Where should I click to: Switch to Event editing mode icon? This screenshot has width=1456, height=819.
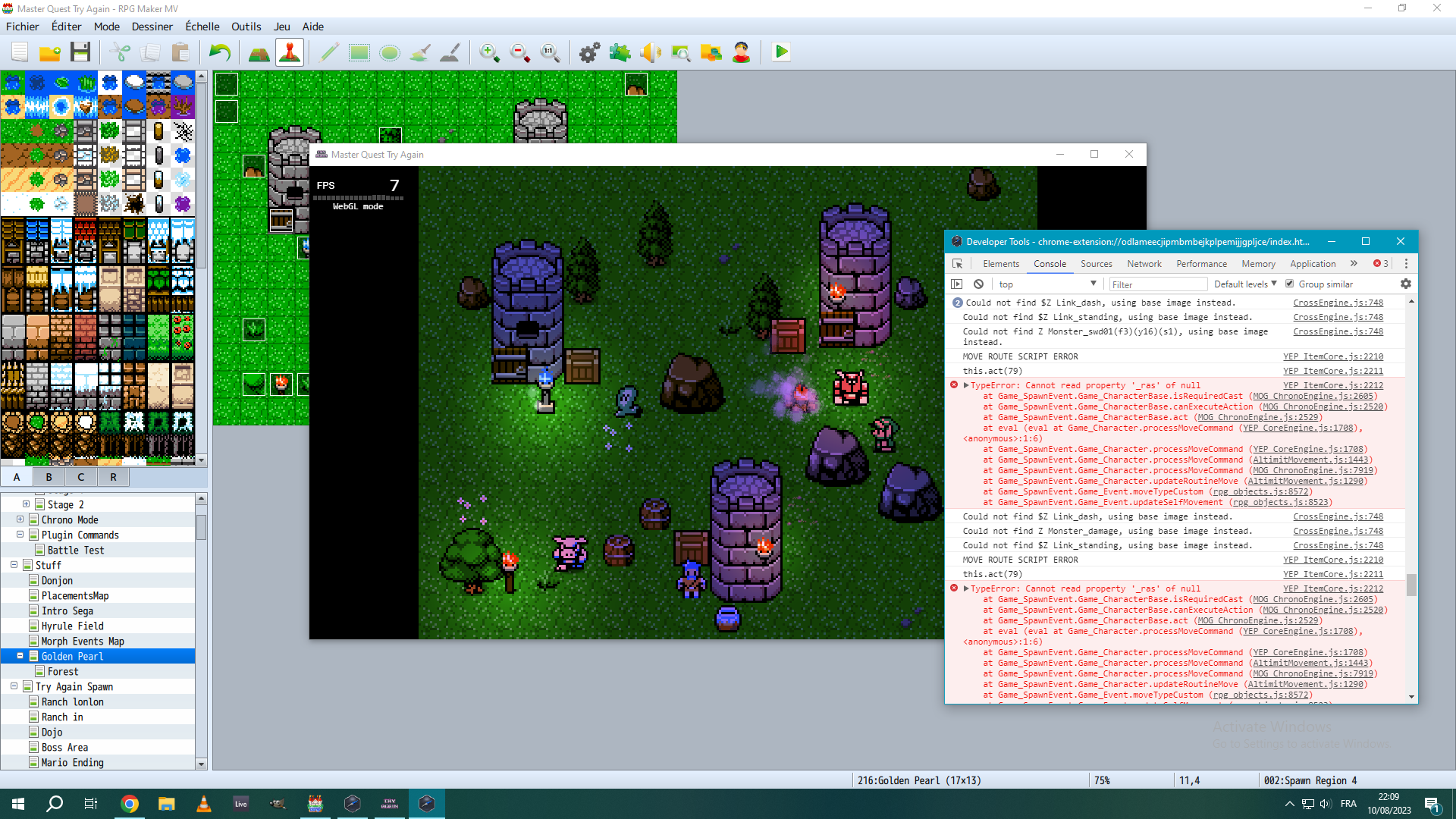(x=290, y=52)
